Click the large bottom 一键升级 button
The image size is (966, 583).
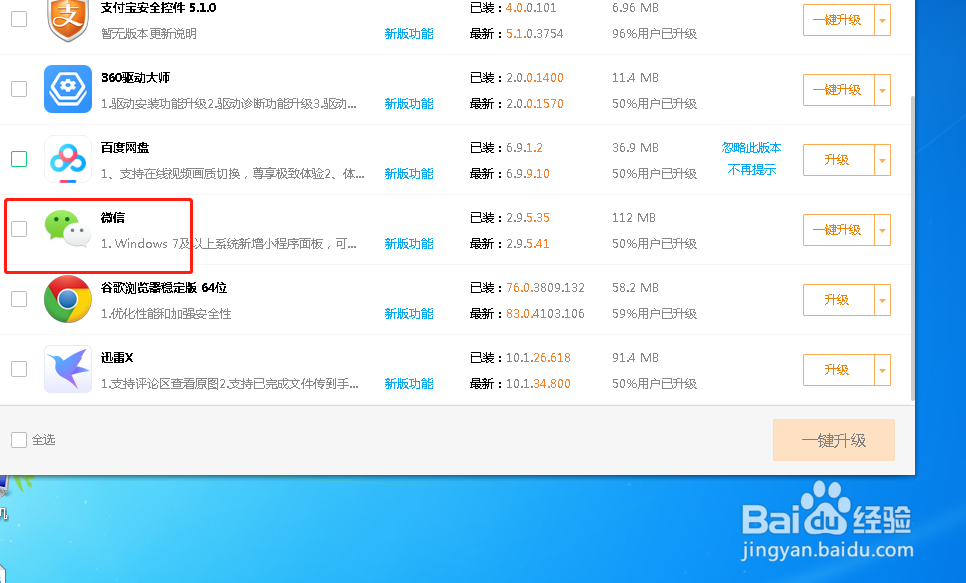tap(834, 440)
